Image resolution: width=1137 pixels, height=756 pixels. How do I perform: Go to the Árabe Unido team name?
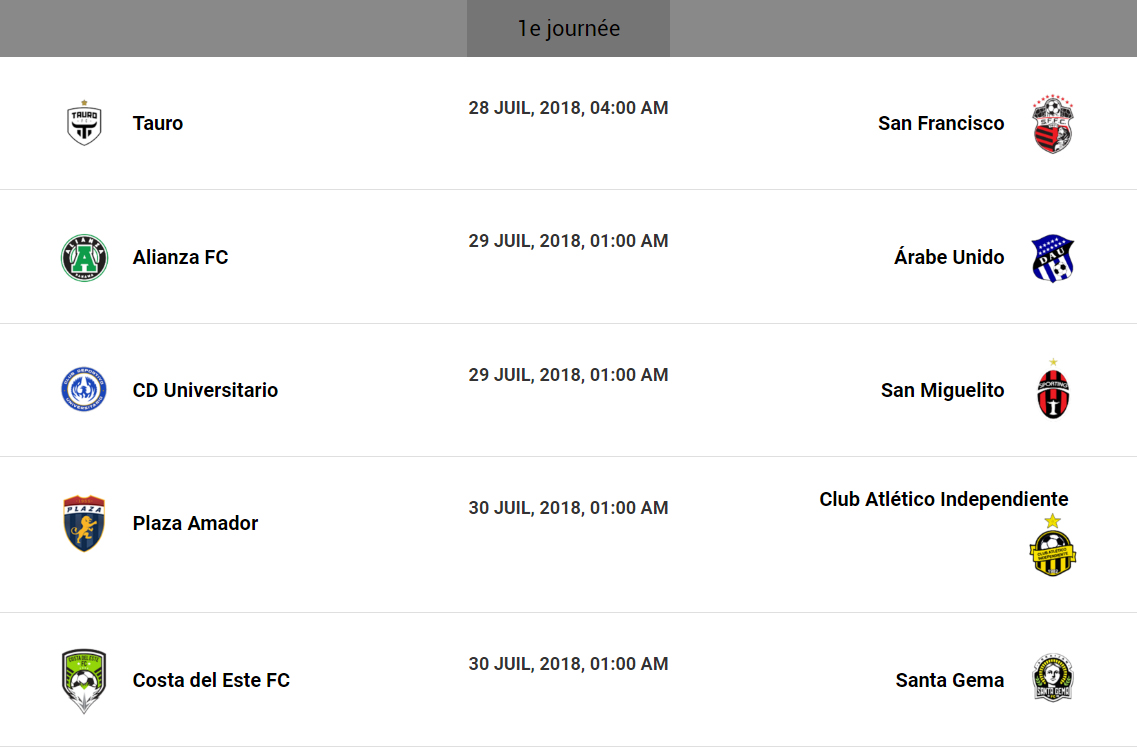949,258
